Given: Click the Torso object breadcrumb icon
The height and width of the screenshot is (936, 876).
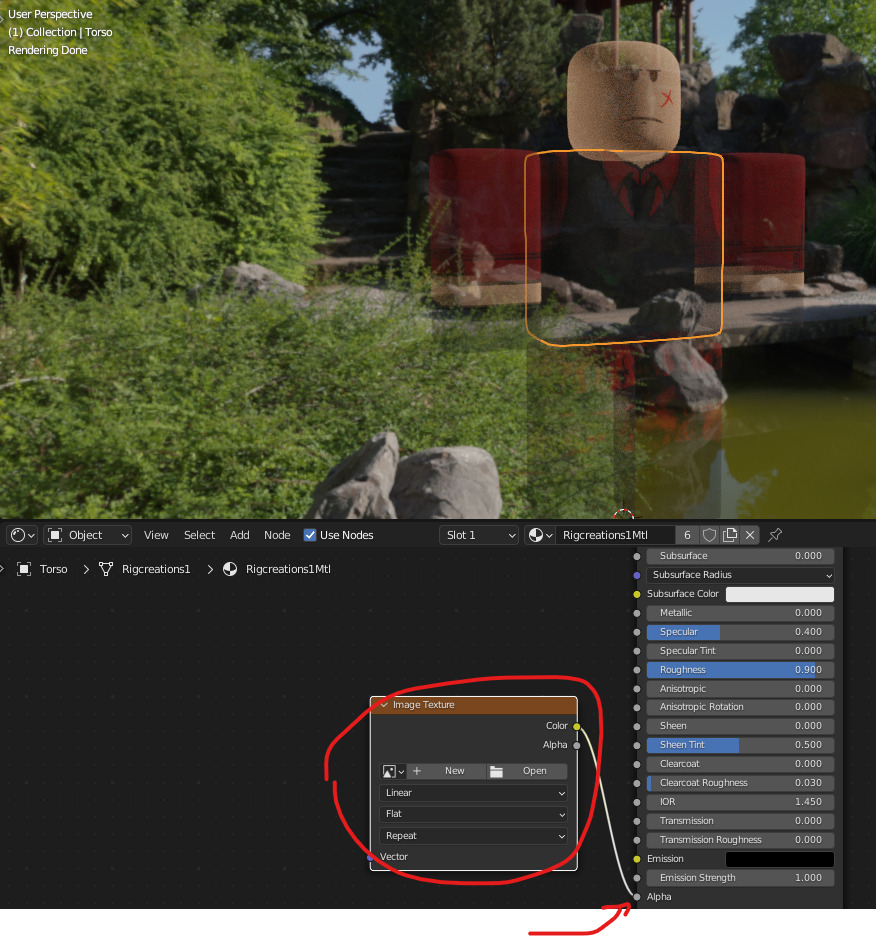Looking at the screenshot, I should tap(24, 569).
